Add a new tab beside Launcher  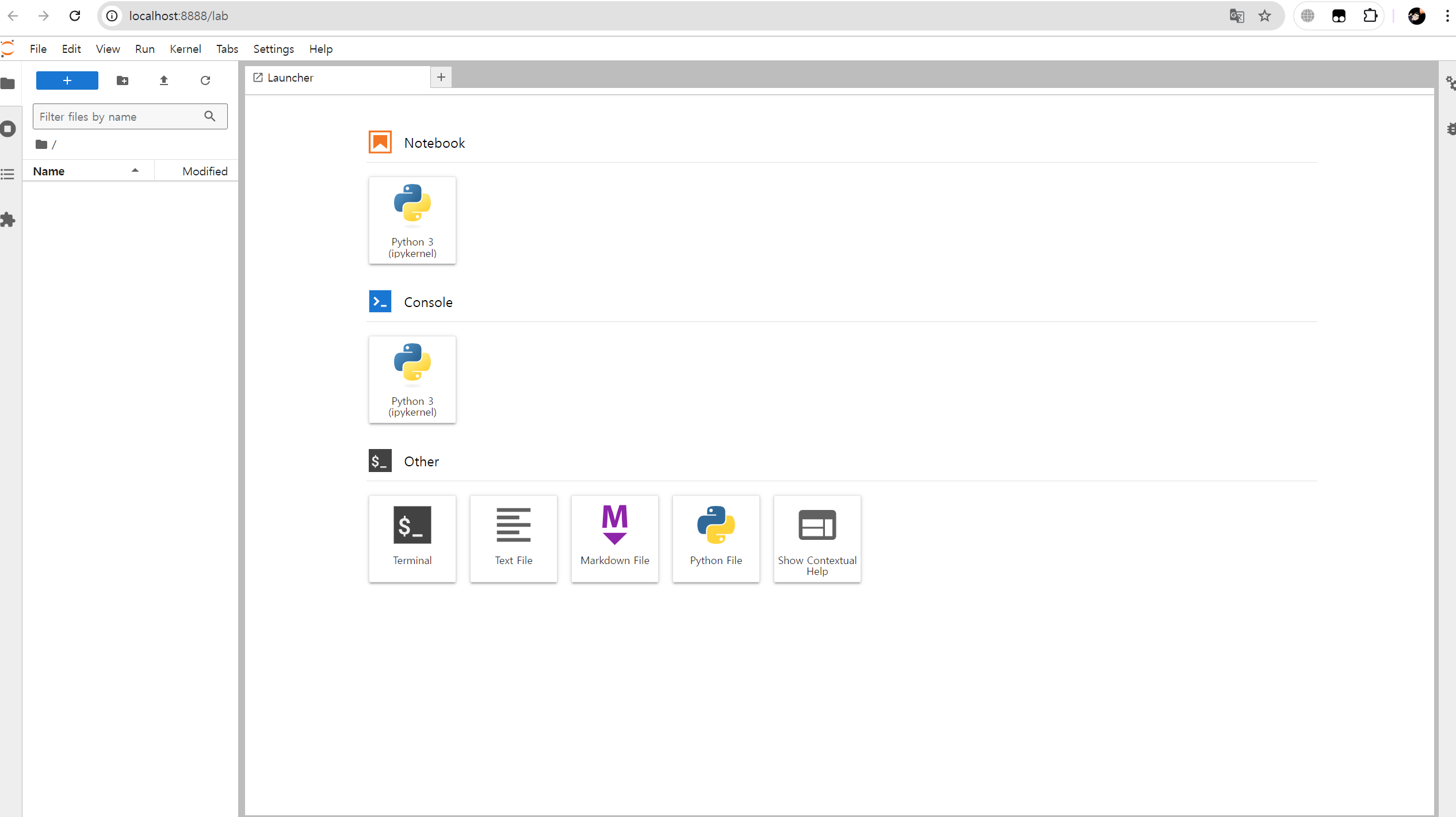441,77
